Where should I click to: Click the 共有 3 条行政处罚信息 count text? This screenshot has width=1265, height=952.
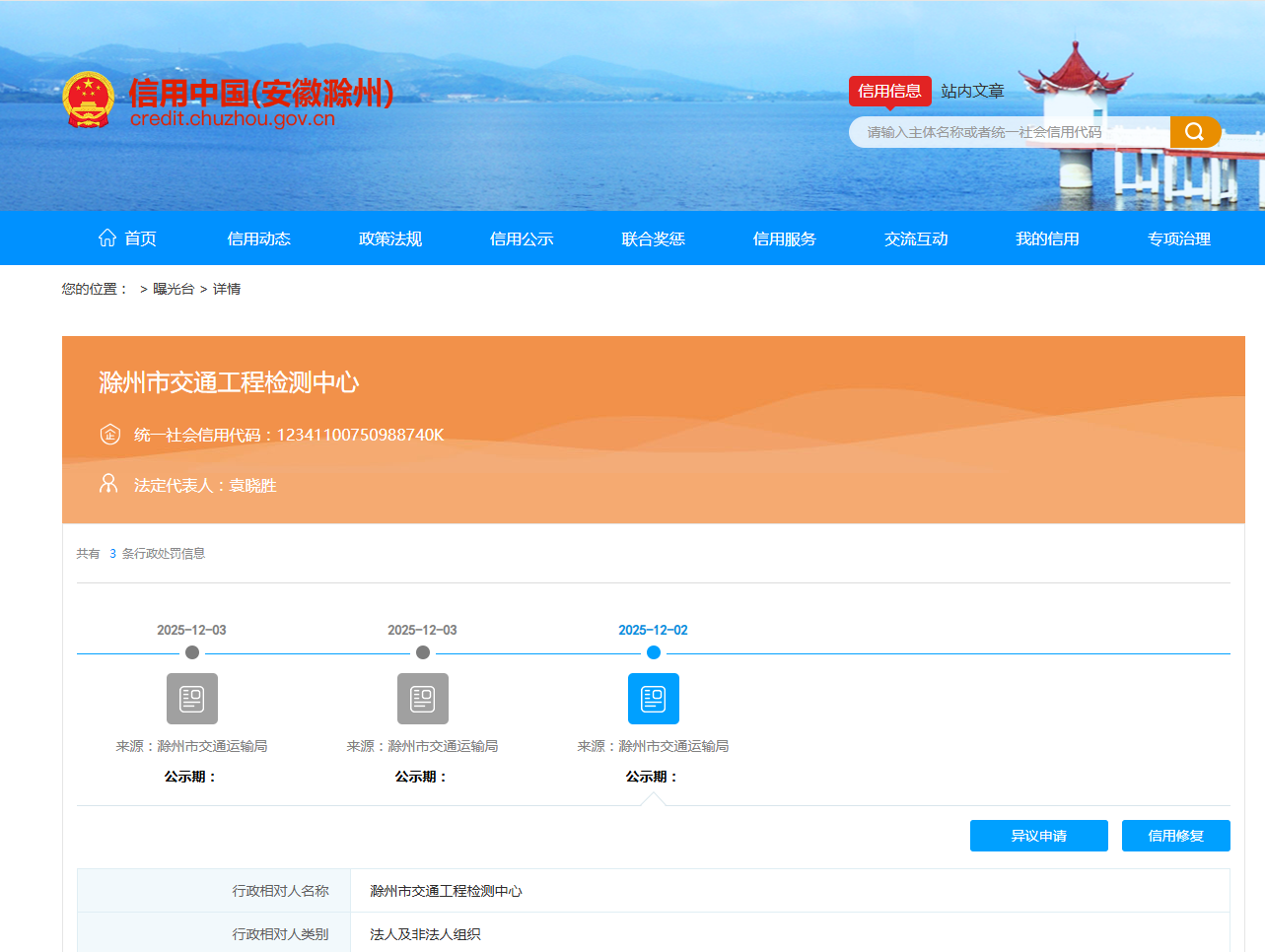141,554
